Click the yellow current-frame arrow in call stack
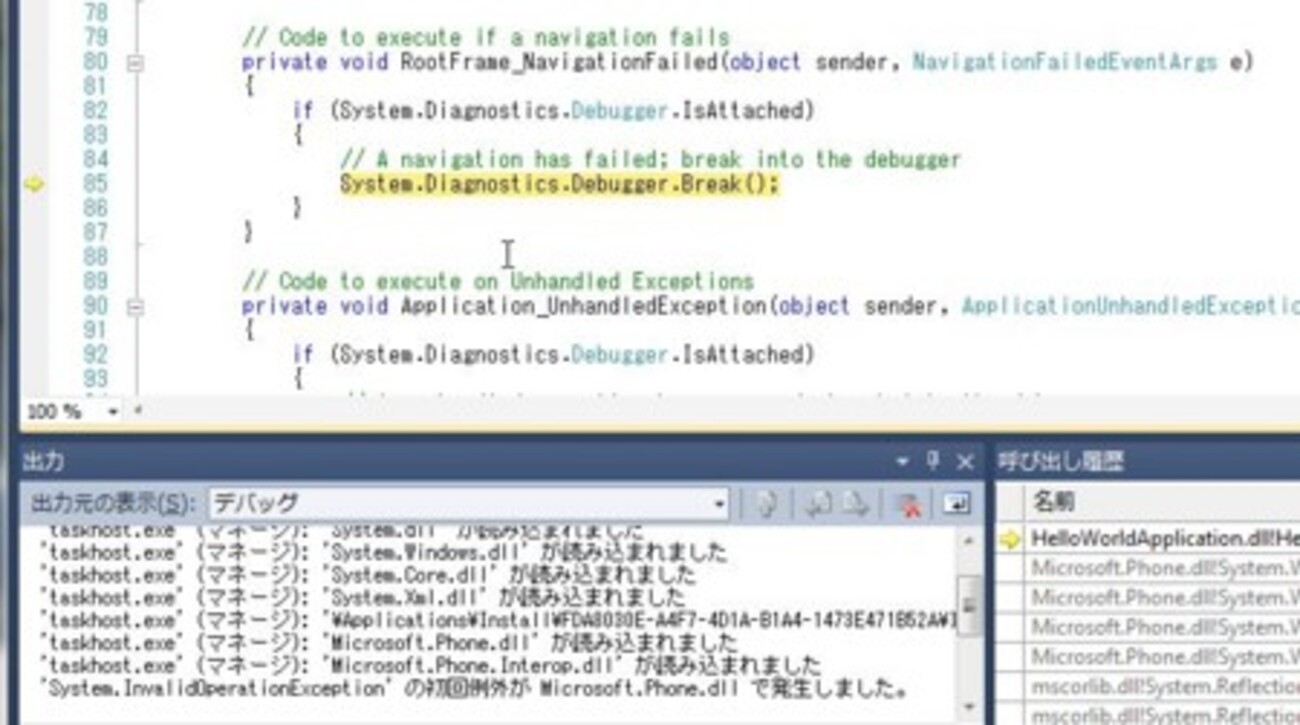The width and height of the screenshot is (1300, 725). (x=1011, y=539)
